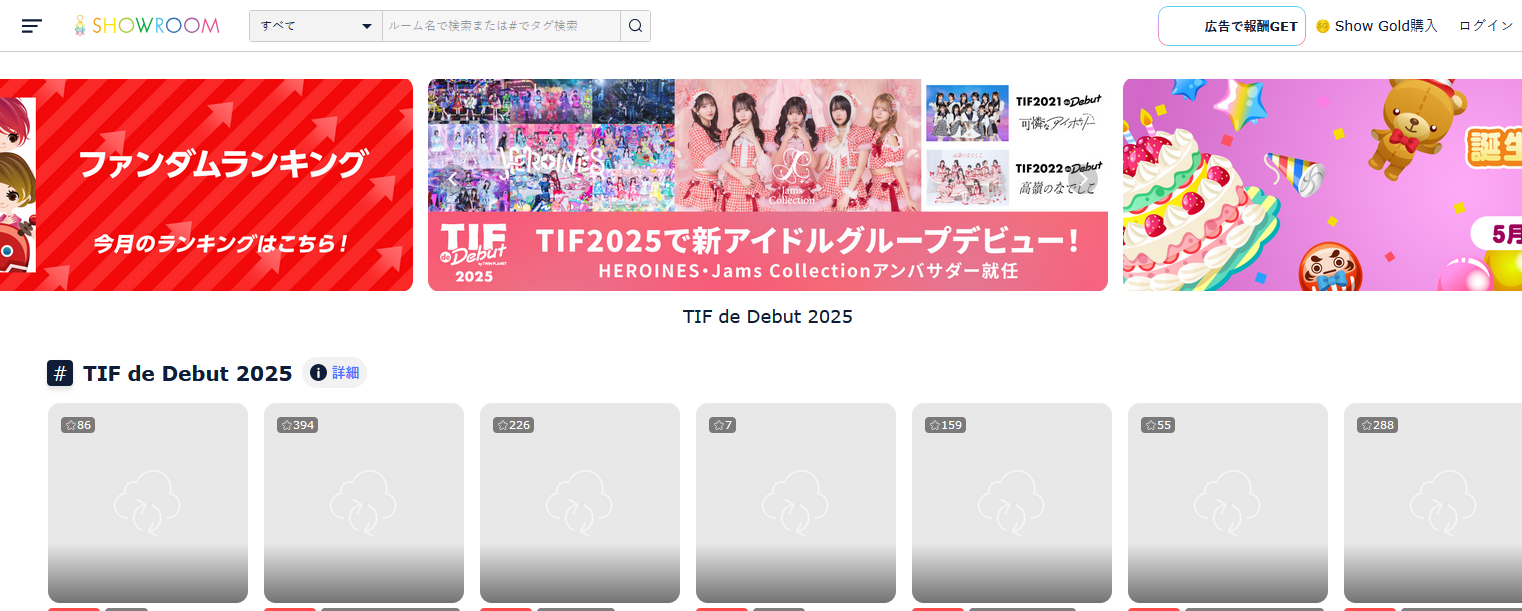The width and height of the screenshot is (1522, 611).
Task: Click the ☆226 follower badge
Action: click(513, 425)
